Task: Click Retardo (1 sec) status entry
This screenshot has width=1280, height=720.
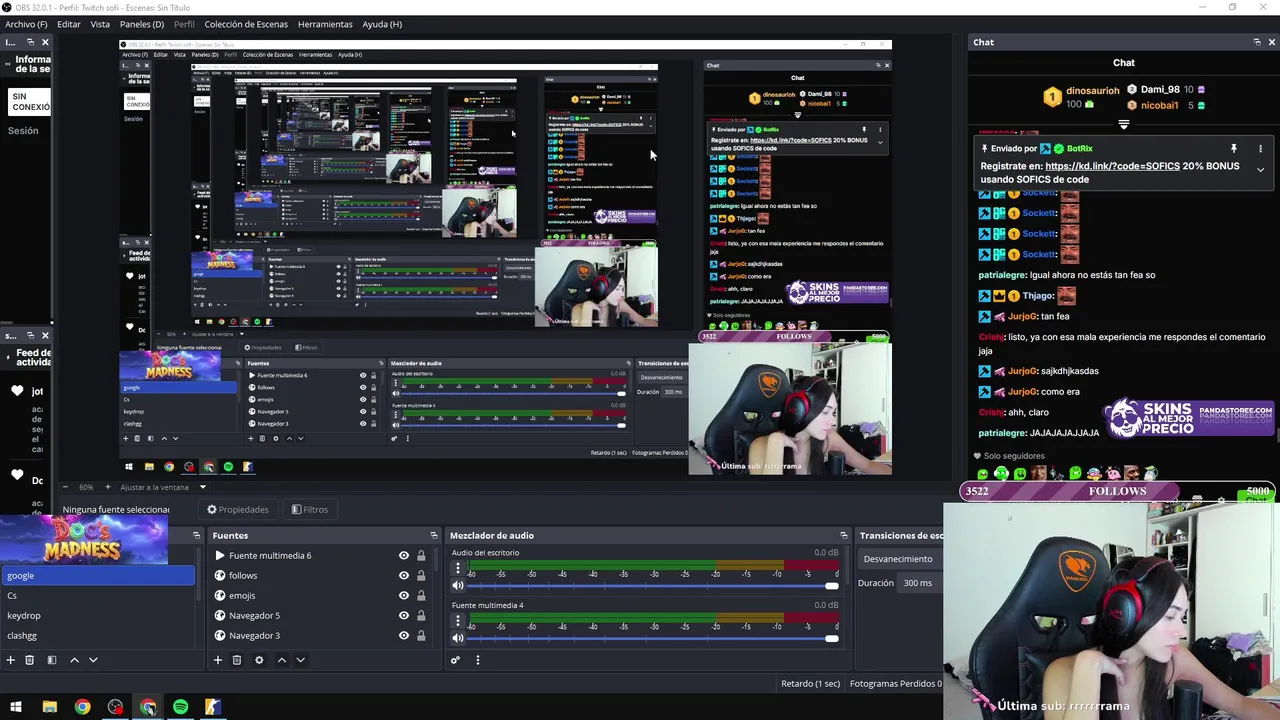Action: pos(810,684)
